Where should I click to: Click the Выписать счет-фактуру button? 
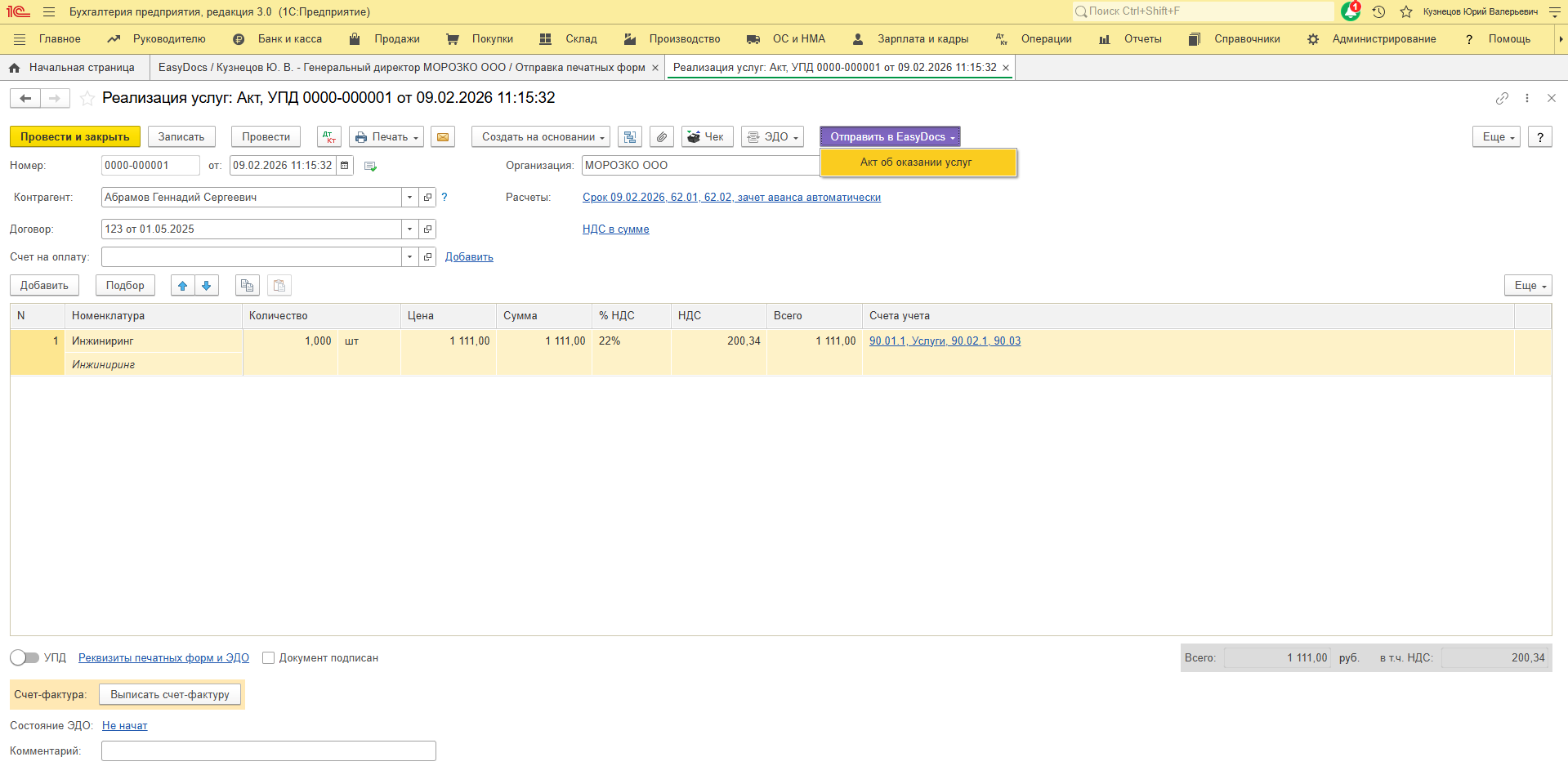[x=170, y=695]
